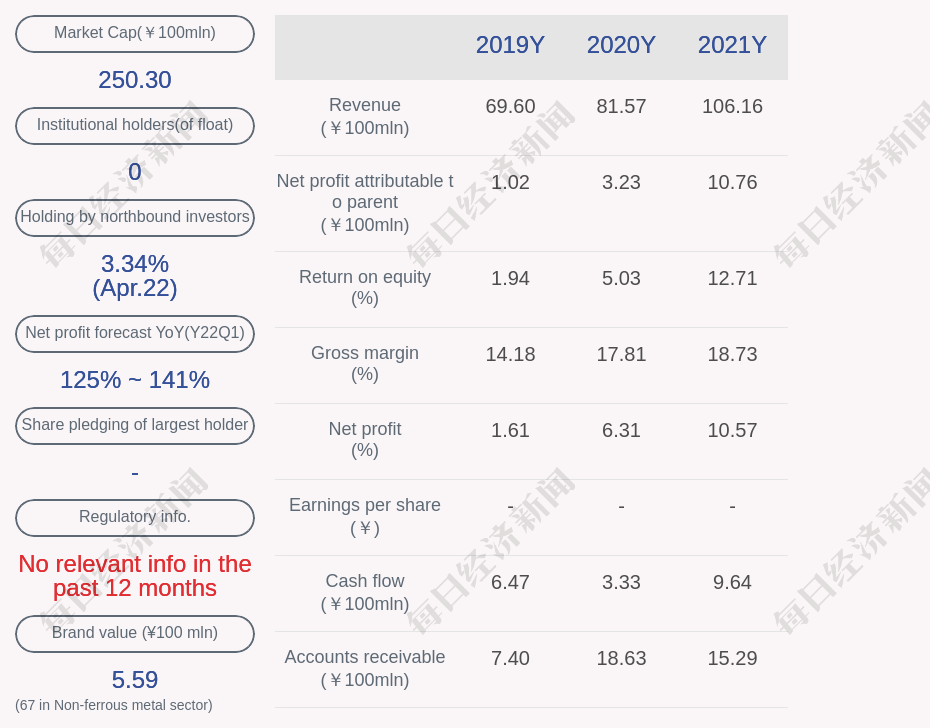
Task: Open the Brand value (¥100 mln) pill
Action: click(134, 633)
